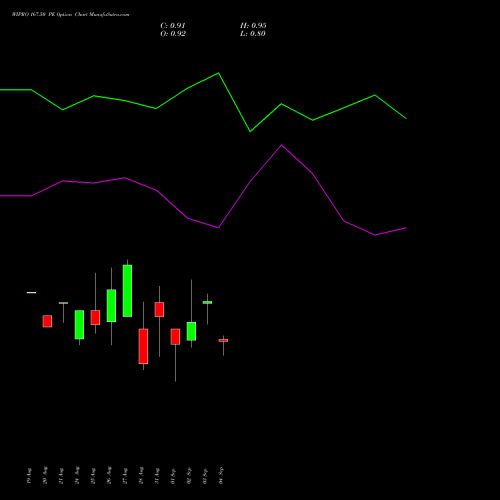Click the low value 'L: 0.80'

[253, 34]
